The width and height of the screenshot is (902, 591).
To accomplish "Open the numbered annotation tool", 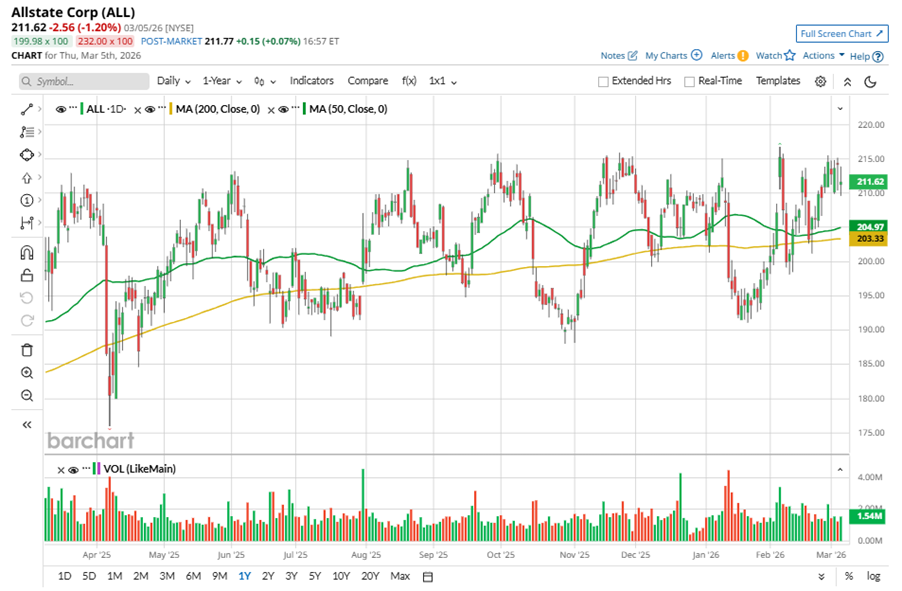I will coord(26,200).
